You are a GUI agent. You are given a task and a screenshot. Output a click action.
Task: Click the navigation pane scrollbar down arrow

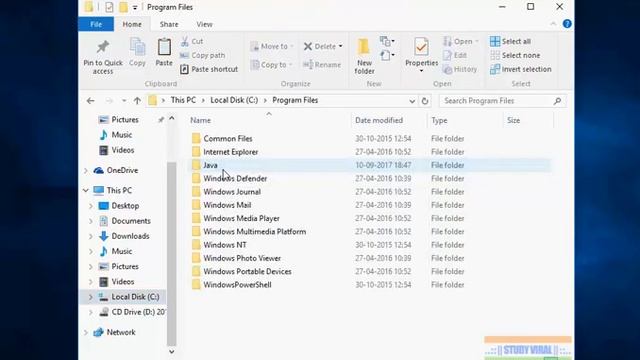[172, 351]
